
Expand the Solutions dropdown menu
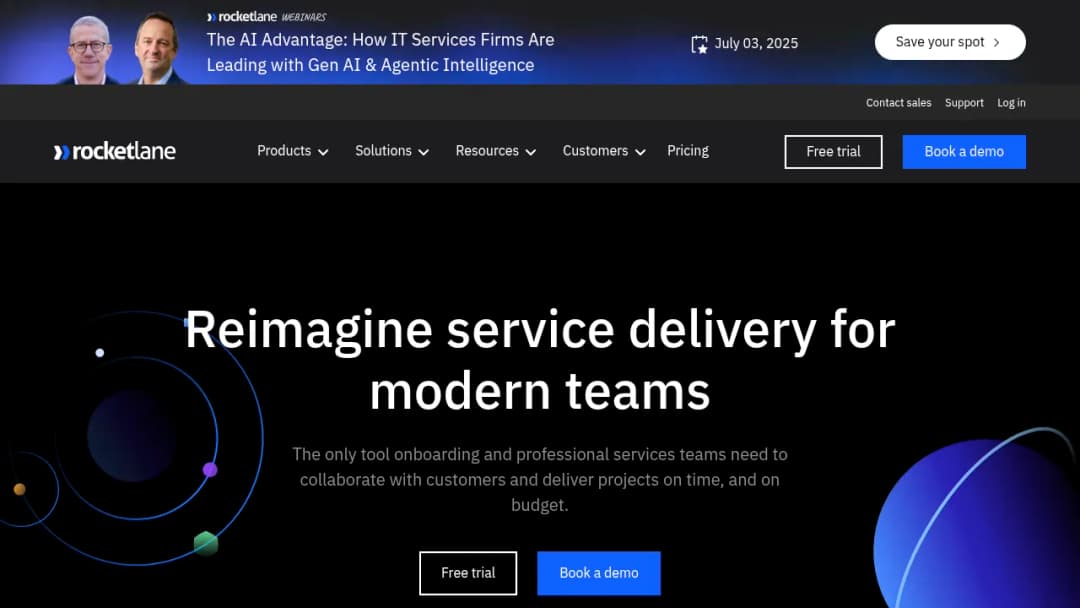(x=392, y=151)
